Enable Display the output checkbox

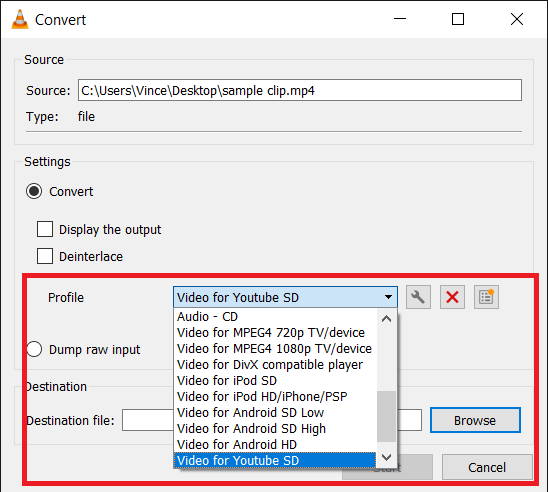45,229
